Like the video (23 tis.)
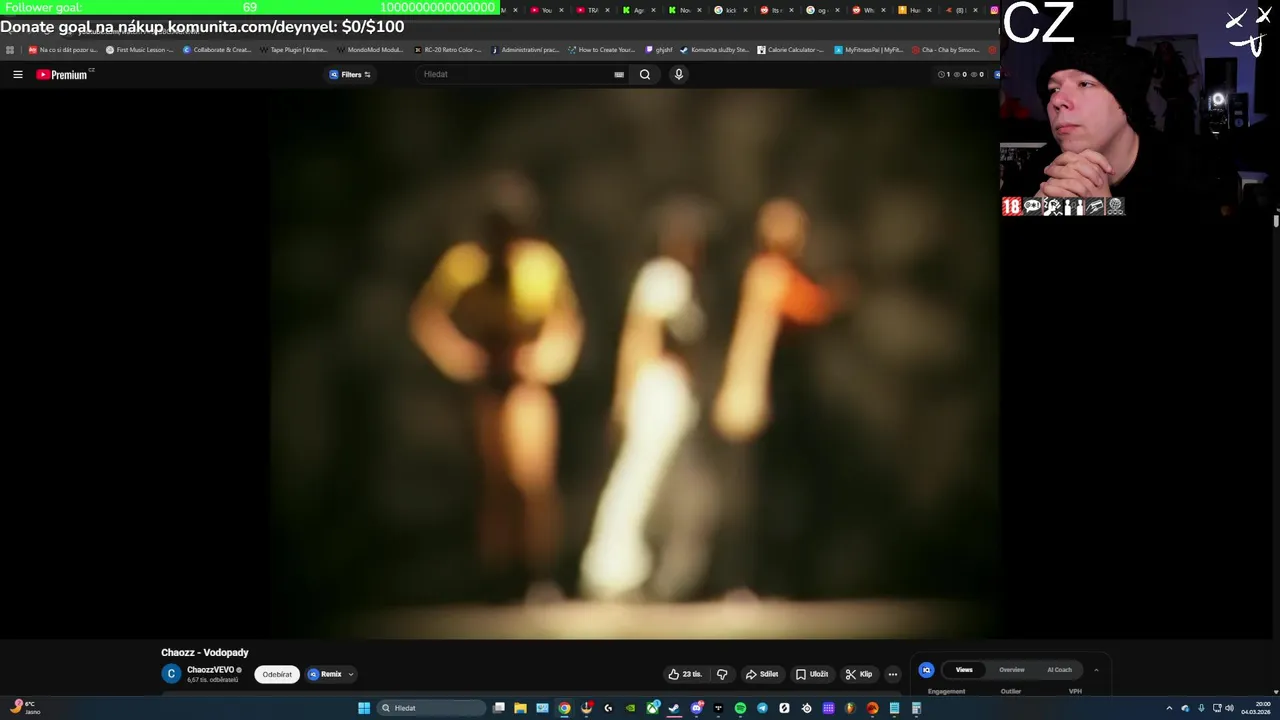Image resolution: width=1280 pixels, height=720 pixels. pyautogui.click(x=685, y=674)
